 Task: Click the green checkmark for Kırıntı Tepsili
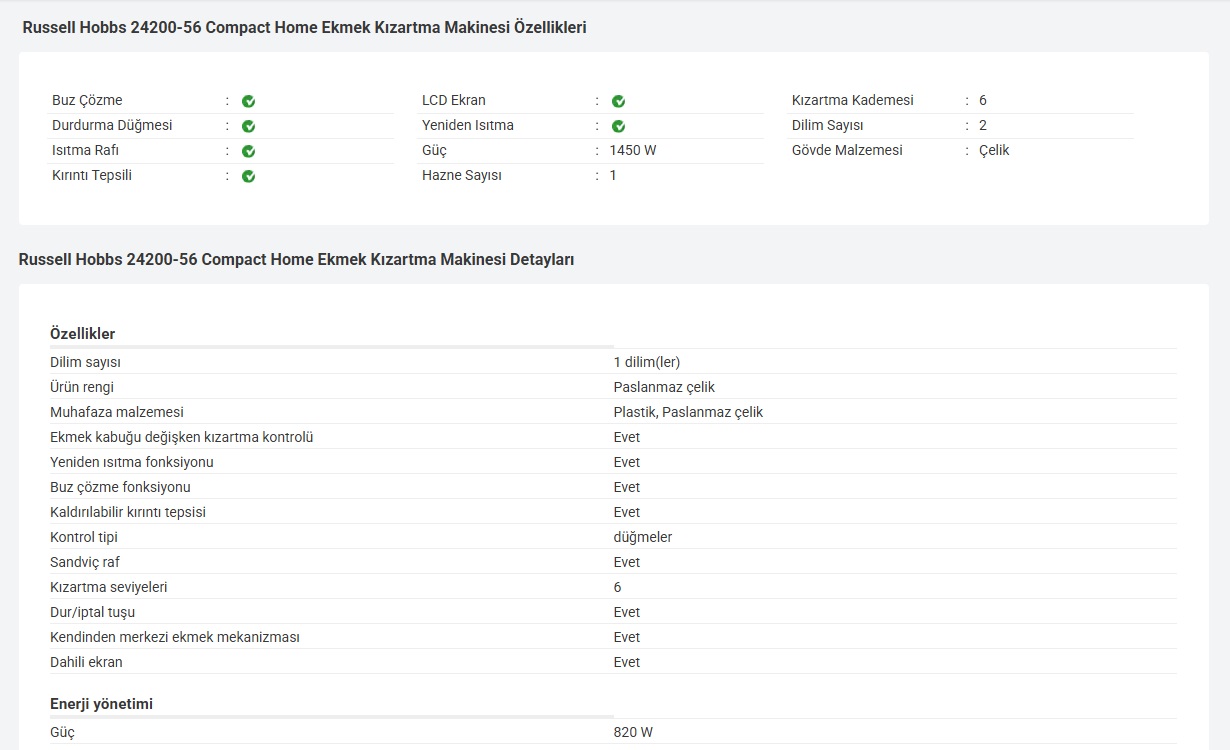click(248, 176)
